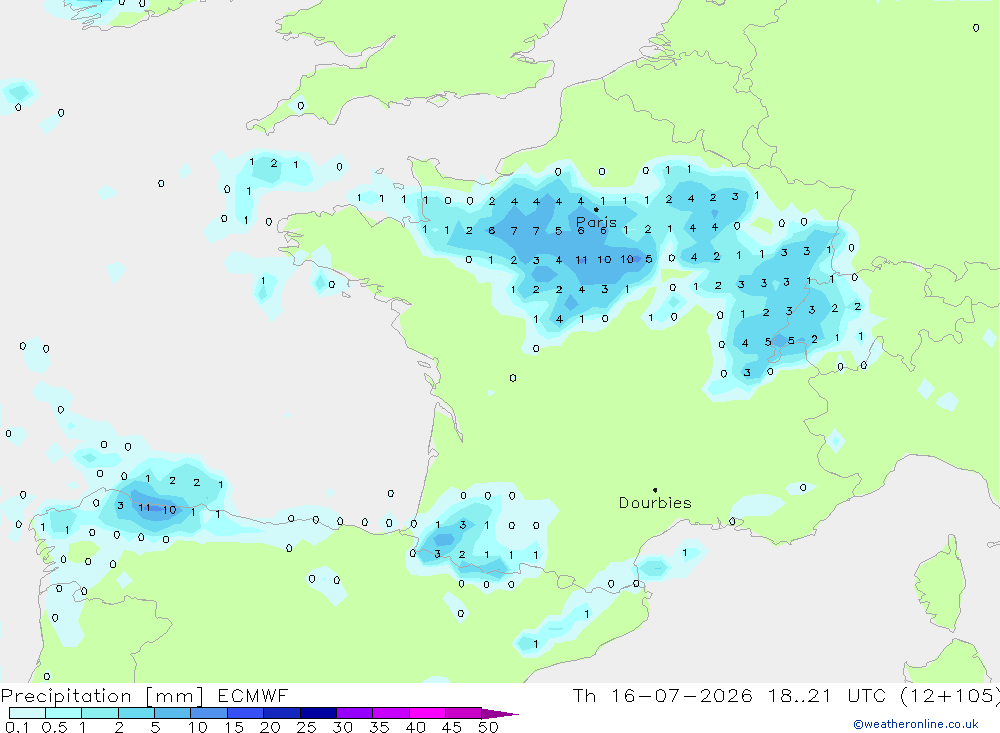Pick the 20–25 mm legend swatch

pos(282,713)
